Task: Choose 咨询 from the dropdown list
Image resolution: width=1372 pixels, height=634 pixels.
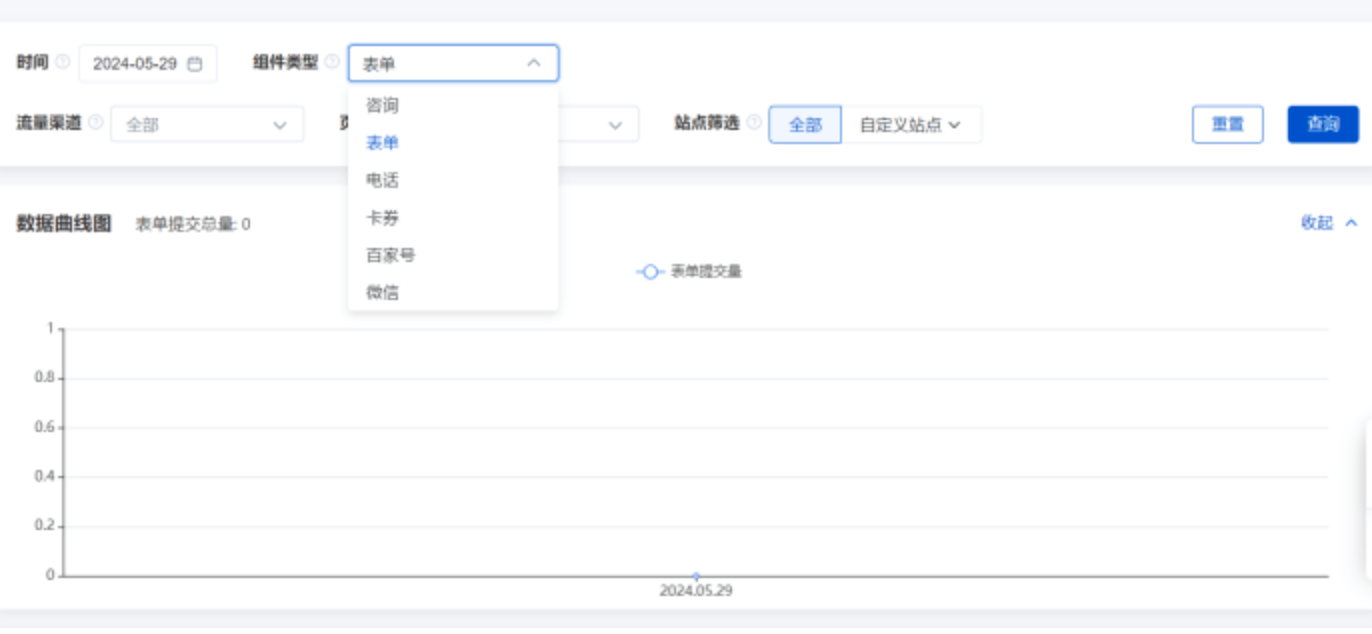Action: point(382,106)
